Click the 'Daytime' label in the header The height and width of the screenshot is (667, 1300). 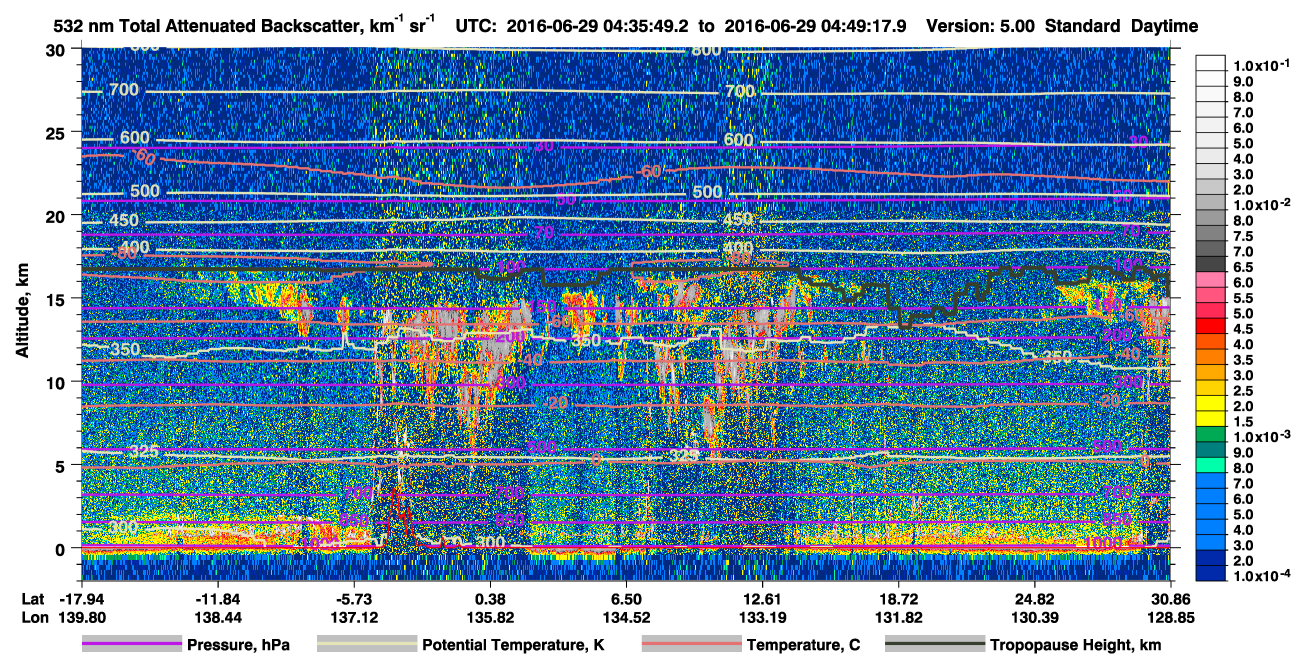tap(1164, 27)
